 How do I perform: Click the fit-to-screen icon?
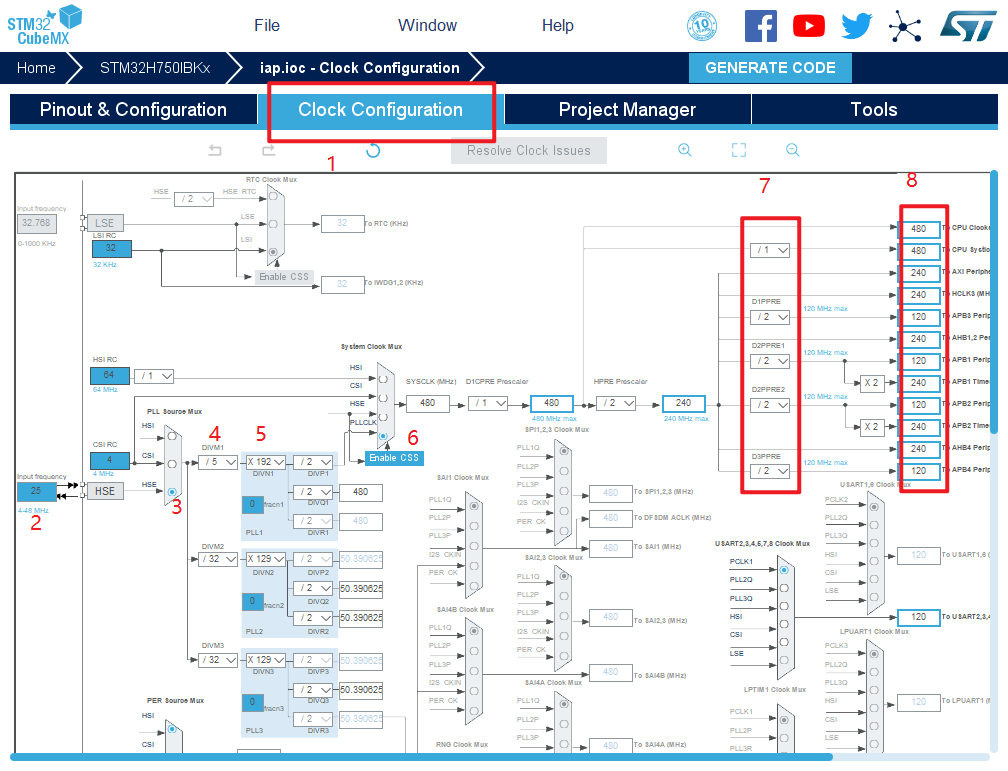[739, 151]
